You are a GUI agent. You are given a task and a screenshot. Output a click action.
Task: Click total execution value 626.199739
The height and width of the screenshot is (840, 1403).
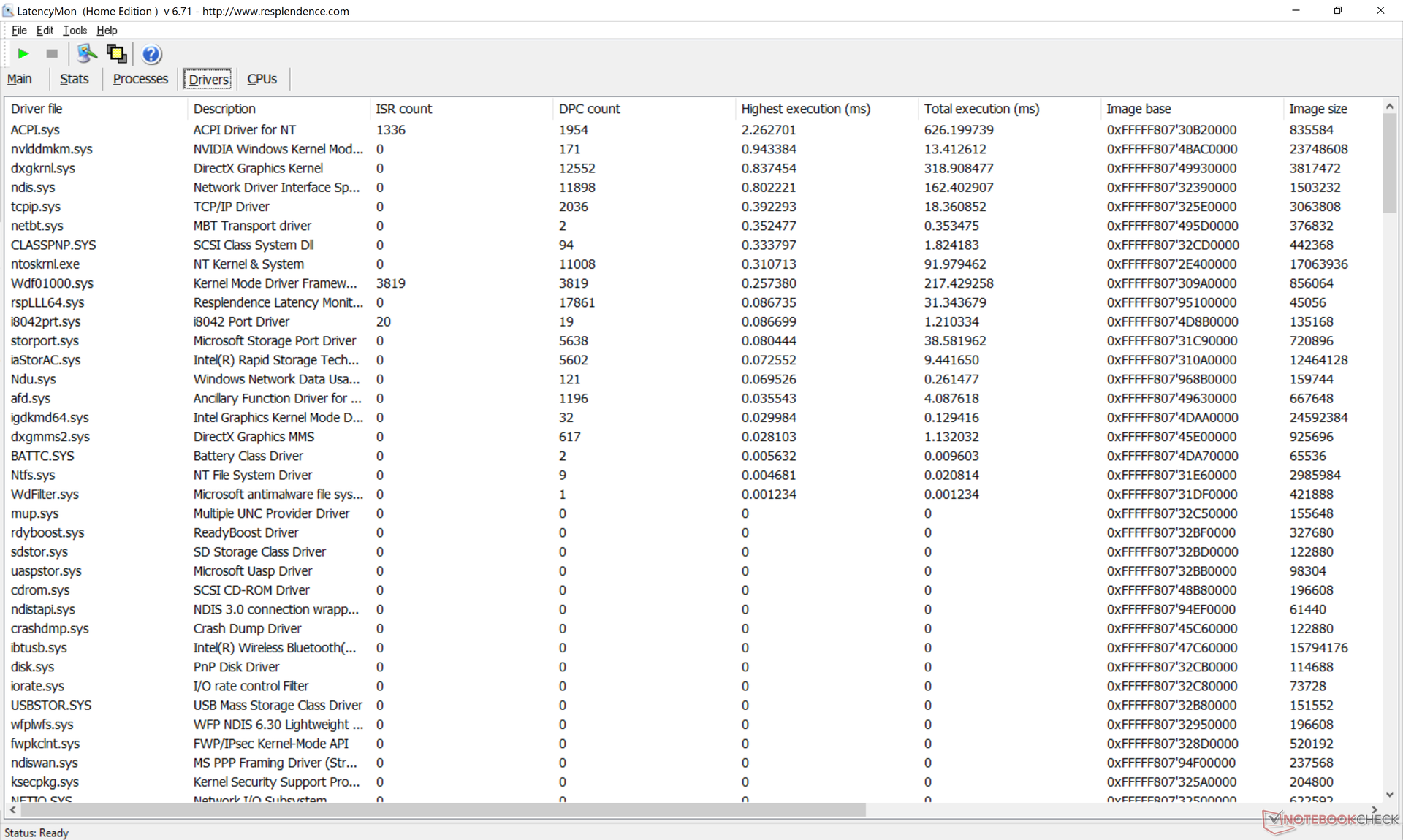[959, 130]
